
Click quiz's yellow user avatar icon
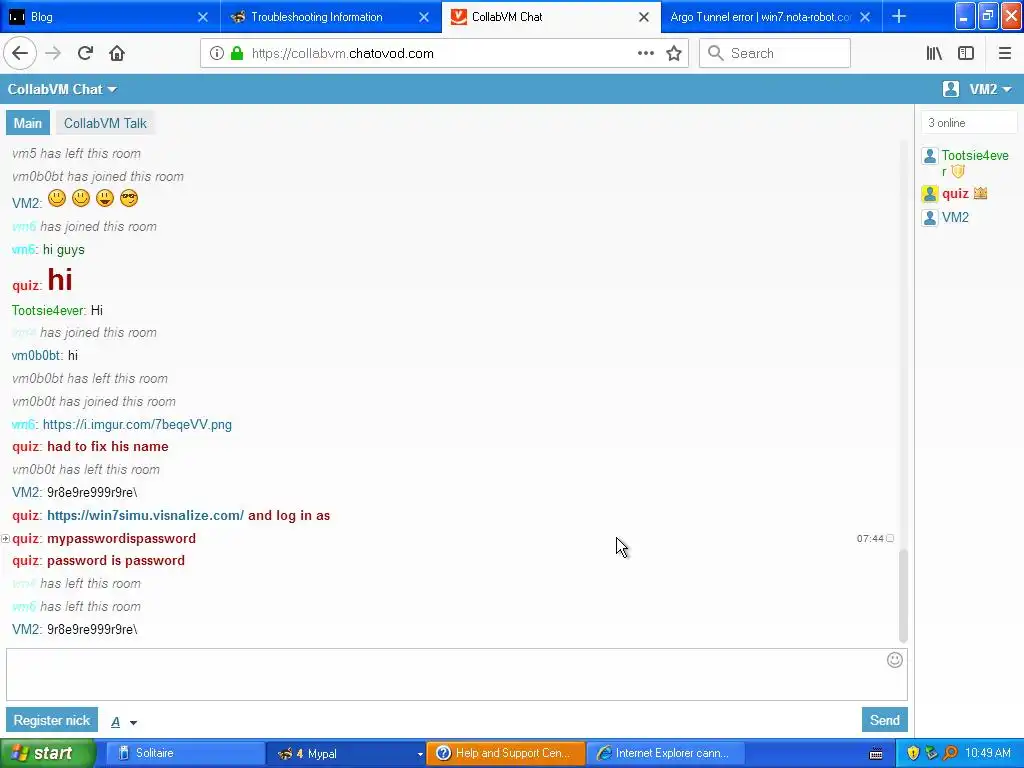(x=930, y=193)
